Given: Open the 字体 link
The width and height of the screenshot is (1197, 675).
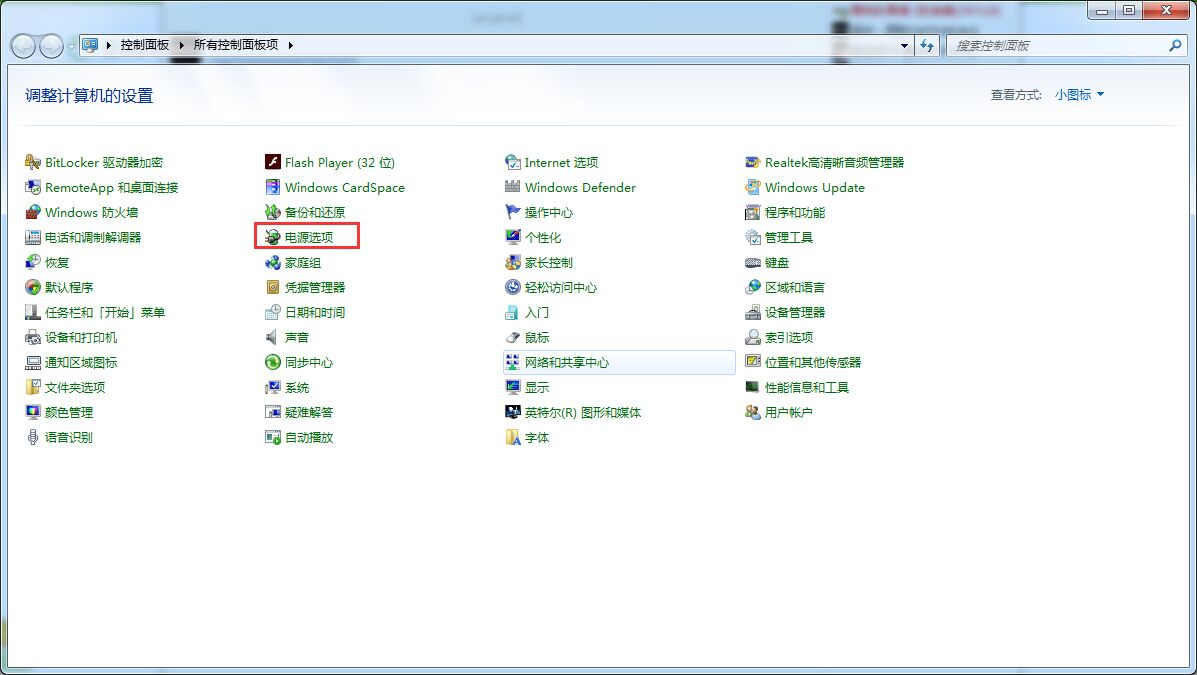Looking at the screenshot, I should tap(537, 438).
